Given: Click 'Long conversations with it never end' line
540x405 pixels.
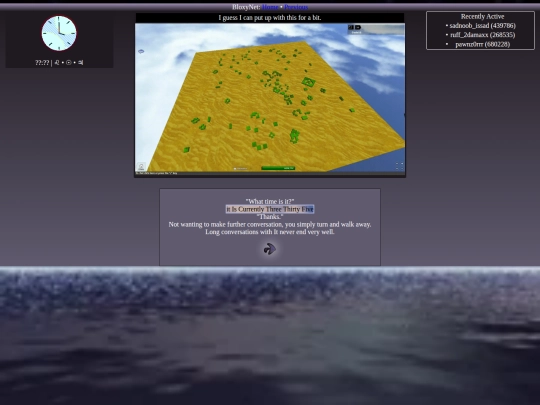Looking at the screenshot, I should [x=270, y=232].
